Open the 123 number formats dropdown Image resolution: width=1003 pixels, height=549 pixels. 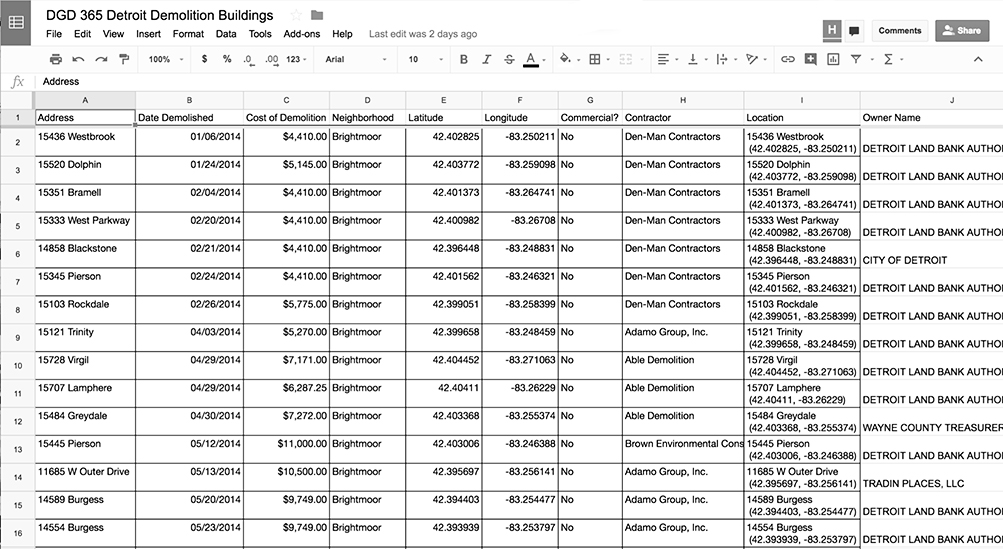pyautogui.click(x=296, y=59)
